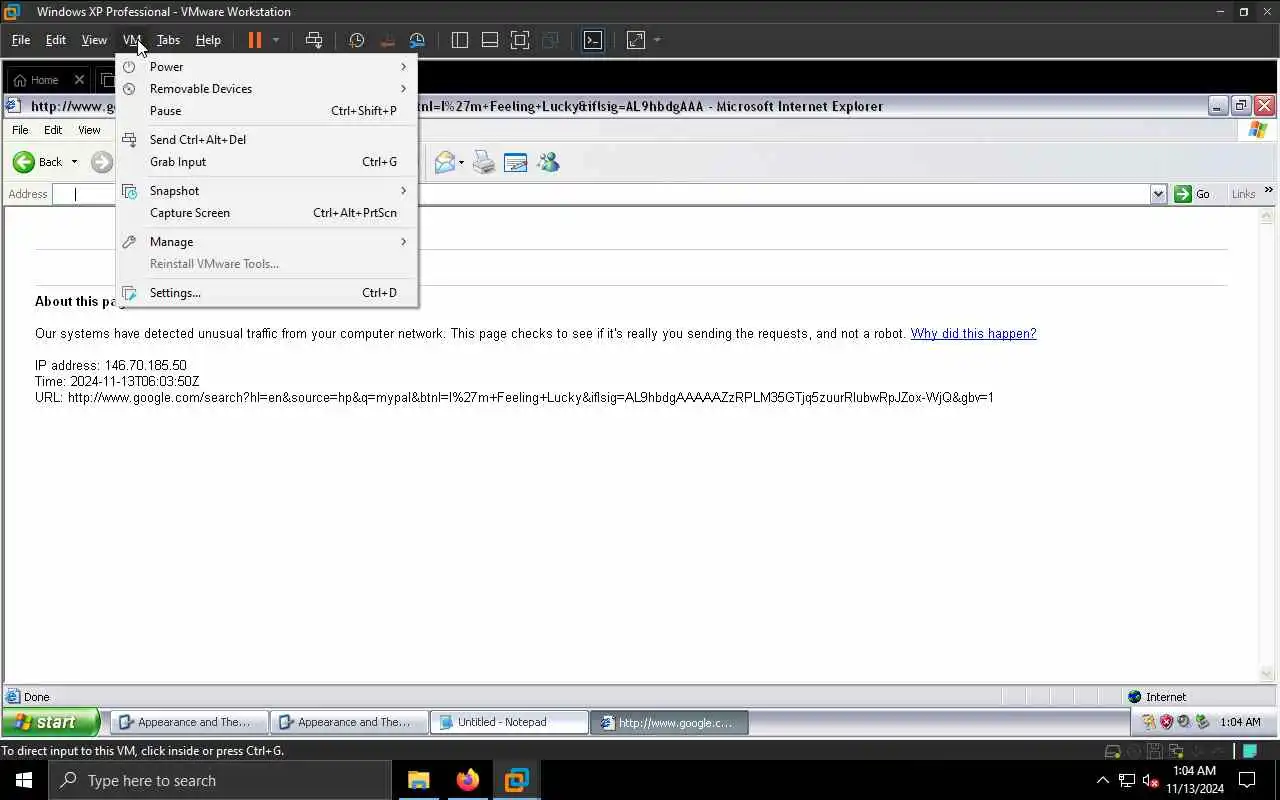This screenshot has height=800, width=1280.
Task: Enter full screen mode via toolbar icon
Action: pyautogui.click(x=520, y=40)
